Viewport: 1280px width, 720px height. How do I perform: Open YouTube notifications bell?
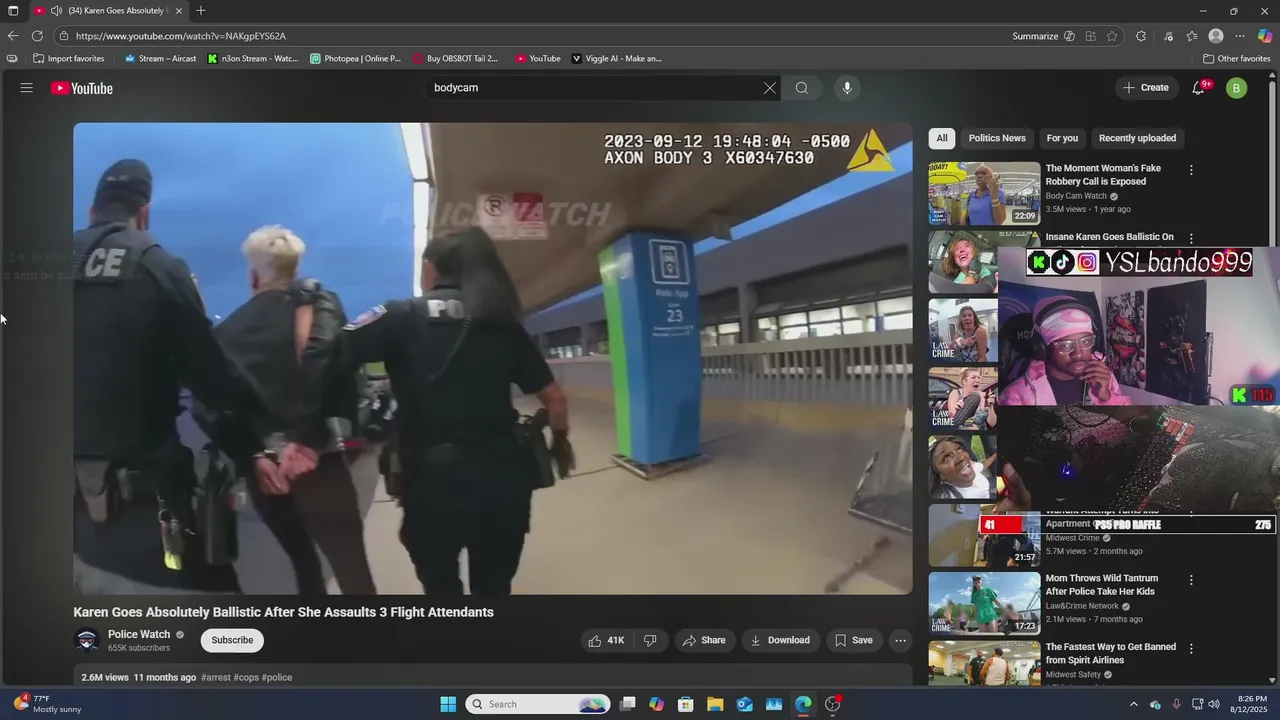pyautogui.click(x=1198, y=88)
